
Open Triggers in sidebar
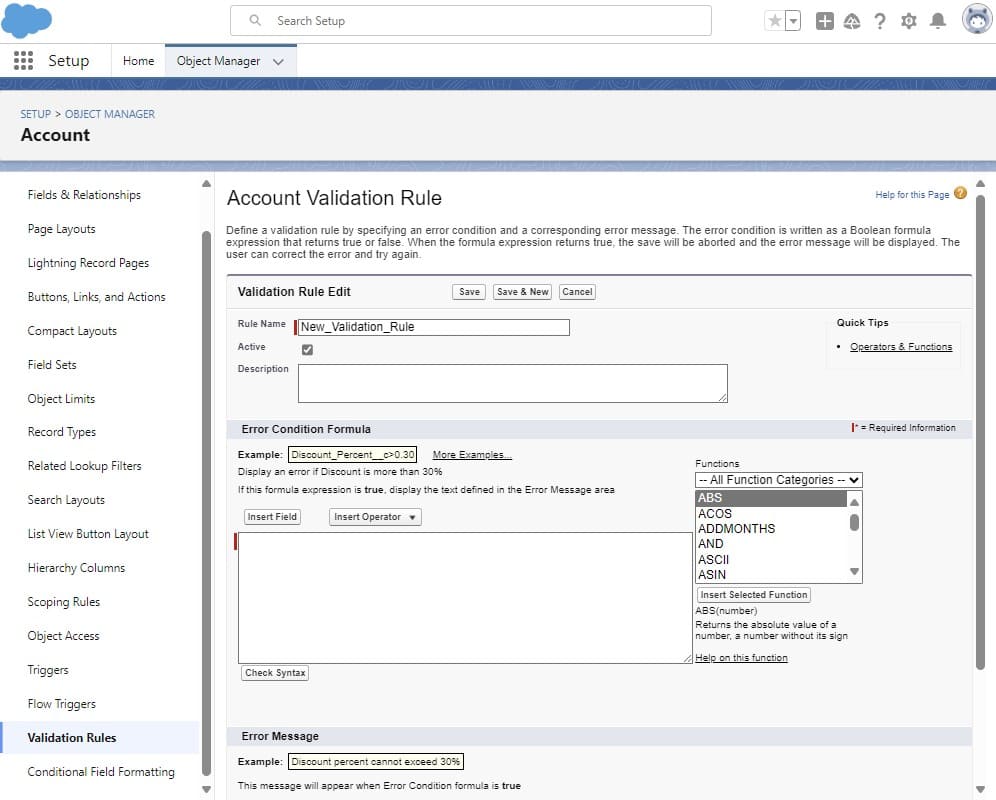pyautogui.click(x=48, y=670)
